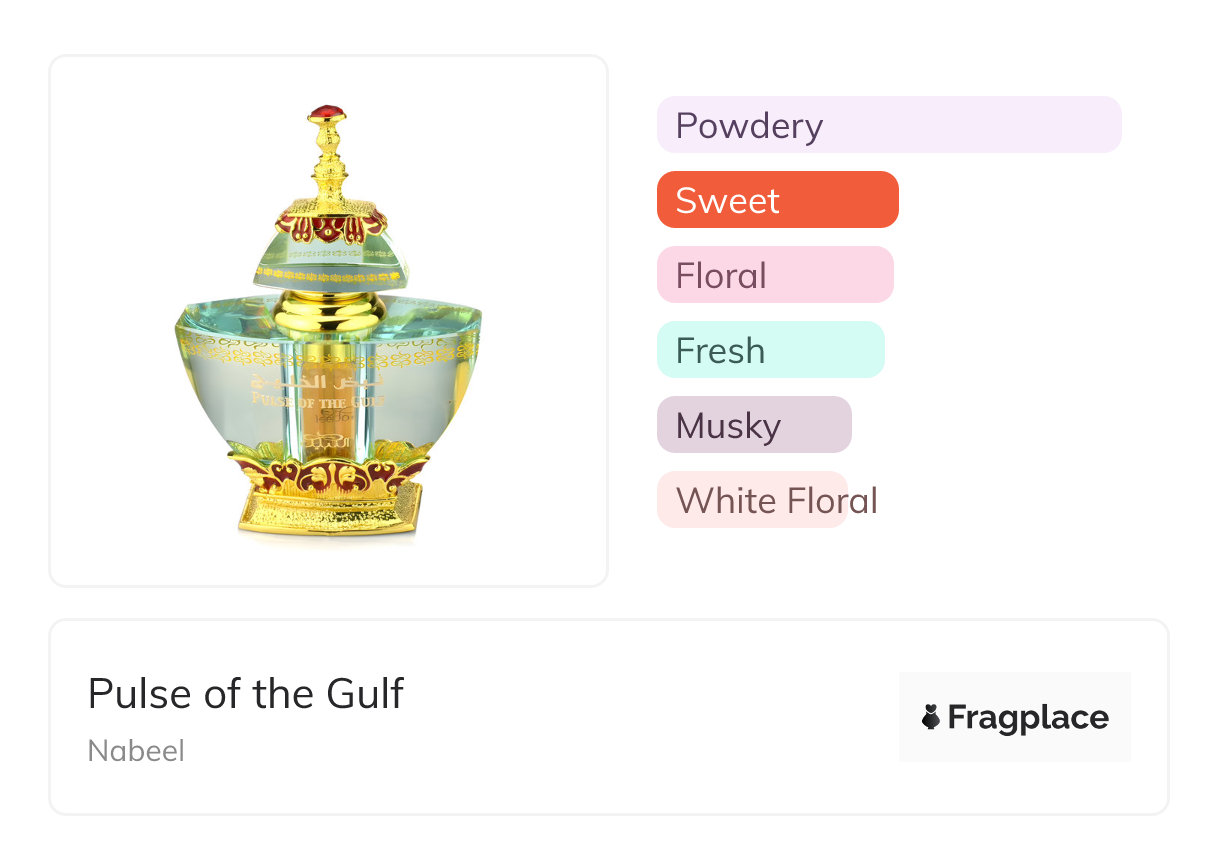
Task: Open the Pulse of the Gulf title
Action: [x=246, y=693]
